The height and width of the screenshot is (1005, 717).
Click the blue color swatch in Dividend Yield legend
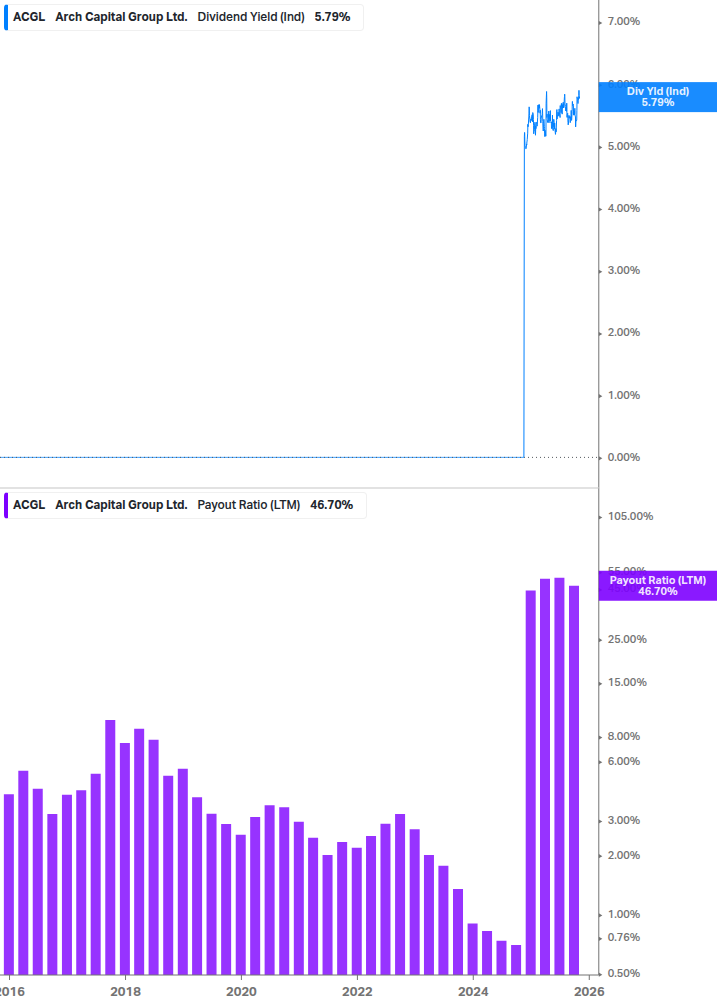[x=6, y=17]
